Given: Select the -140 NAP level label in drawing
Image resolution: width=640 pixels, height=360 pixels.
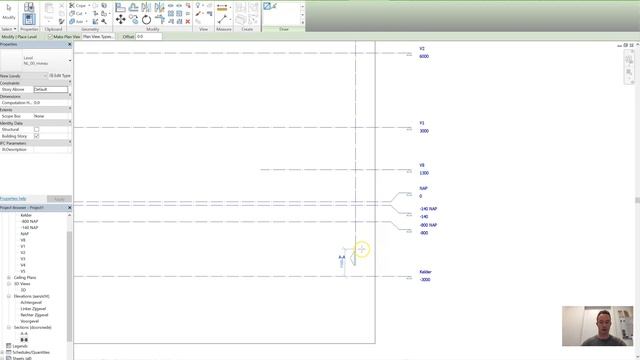Looking at the screenshot, I should point(428,209).
